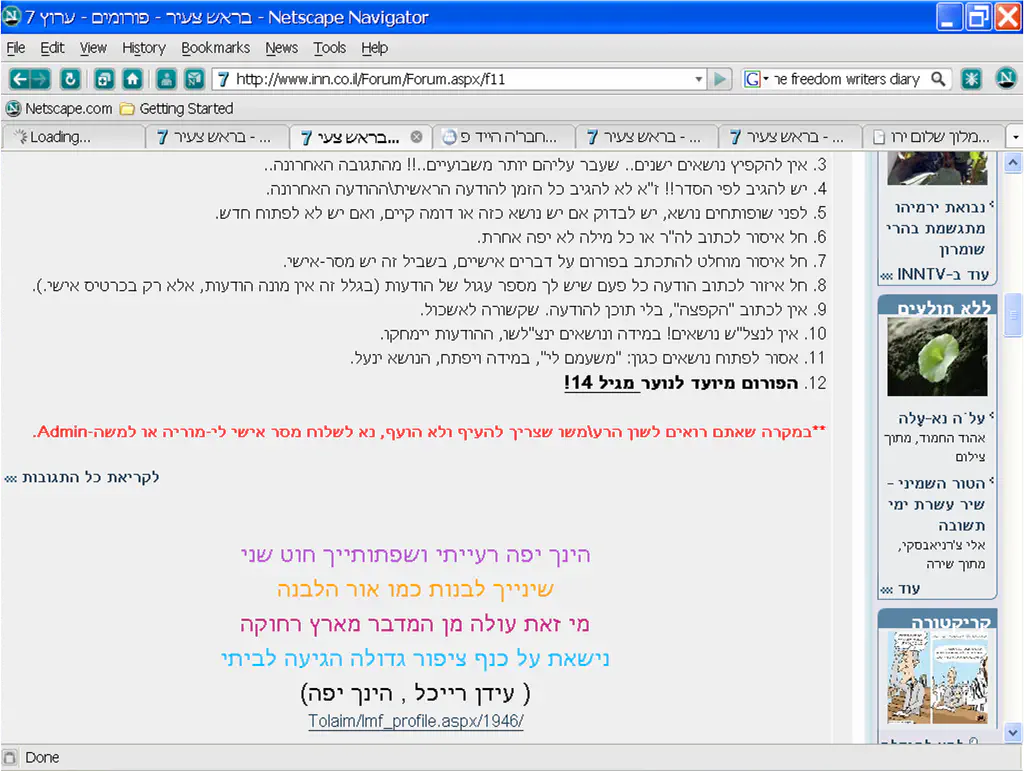
Task: Click the news icon right of the Home icon
Action: [194, 79]
